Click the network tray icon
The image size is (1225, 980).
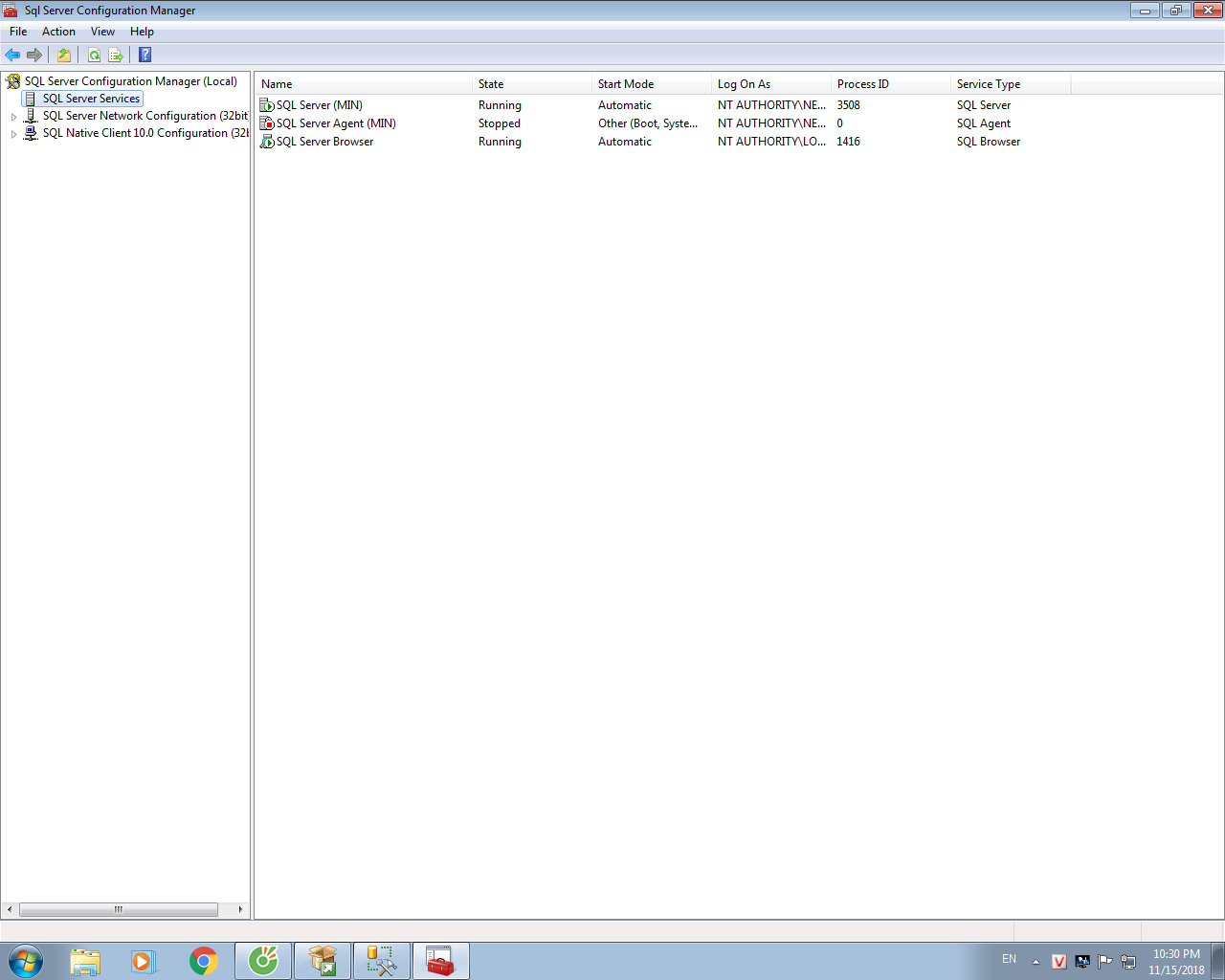[1128, 961]
